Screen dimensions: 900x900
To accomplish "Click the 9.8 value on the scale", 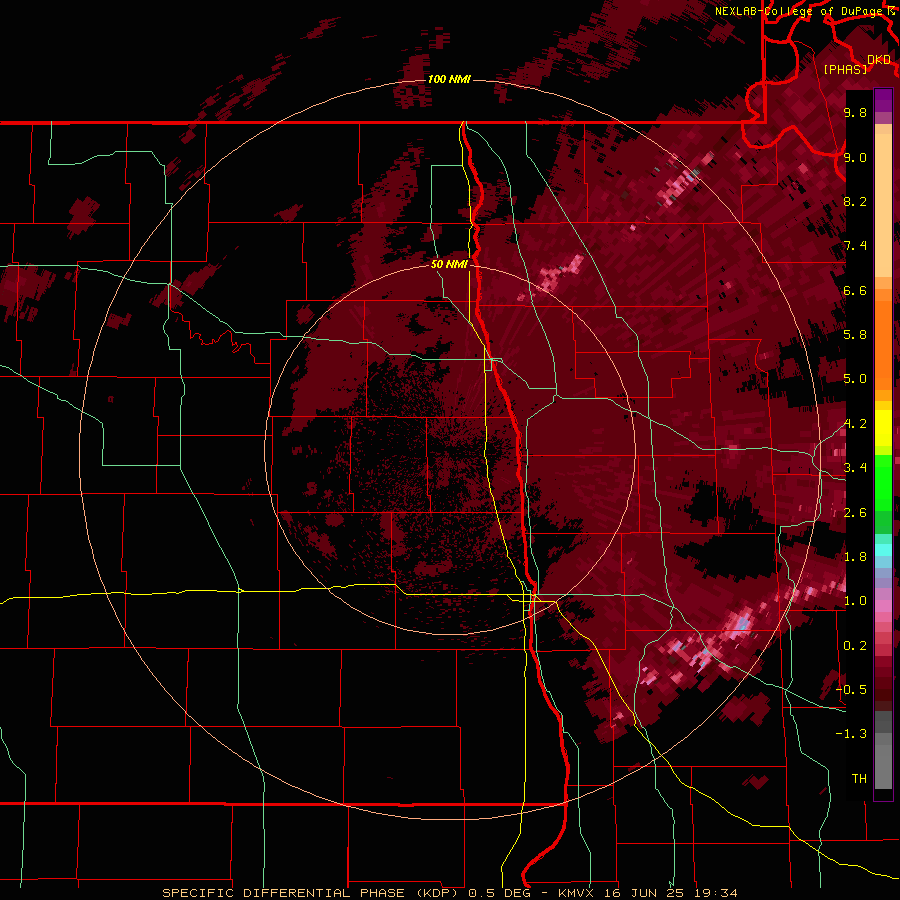I will point(855,112).
